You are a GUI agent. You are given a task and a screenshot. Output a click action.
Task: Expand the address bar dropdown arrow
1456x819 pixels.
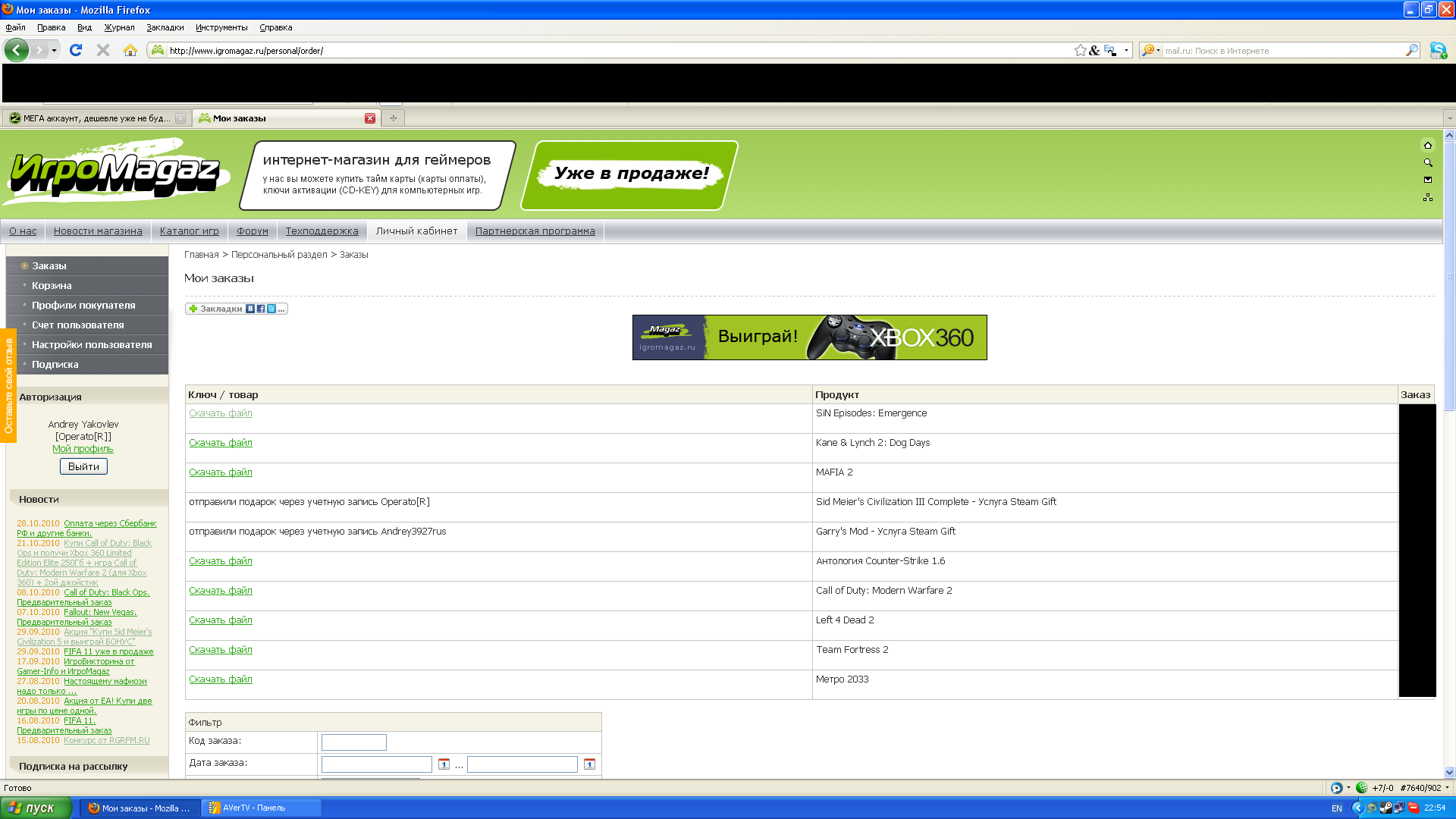pos(1126,50)
